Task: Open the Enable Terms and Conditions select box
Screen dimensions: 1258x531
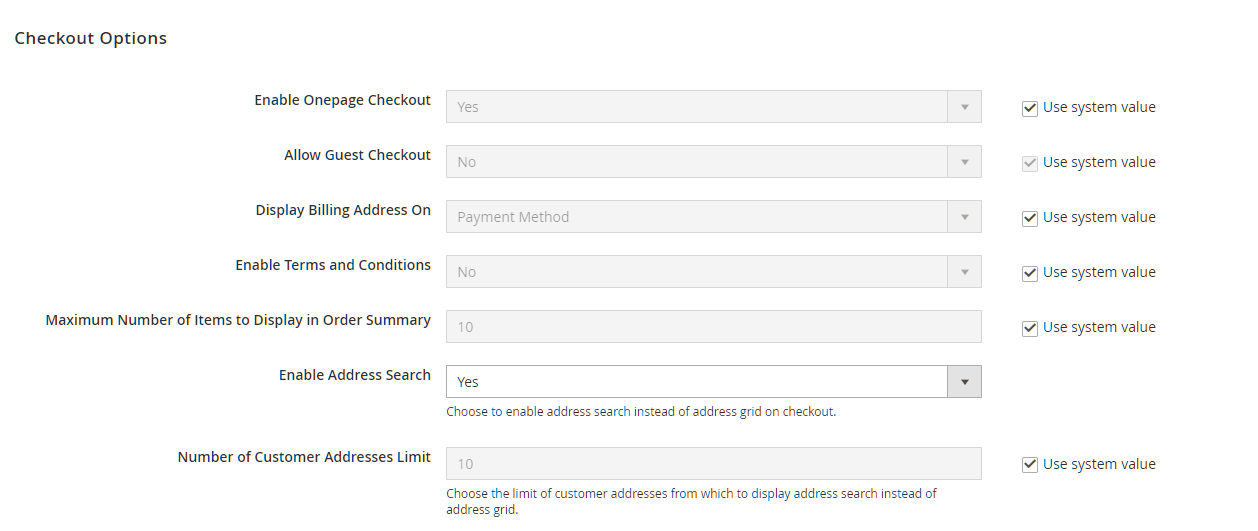Action: click(696, 272)
